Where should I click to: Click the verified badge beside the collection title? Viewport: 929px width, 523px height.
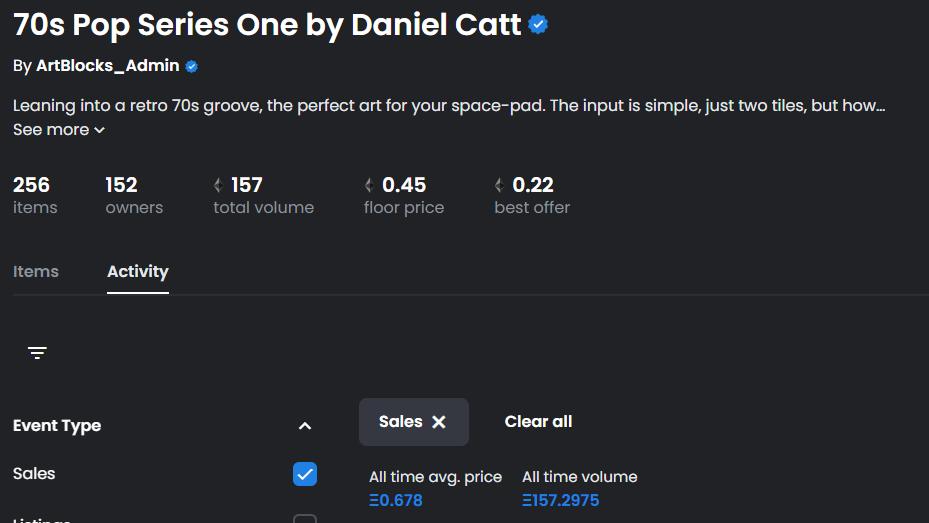[x=538, y=24]
